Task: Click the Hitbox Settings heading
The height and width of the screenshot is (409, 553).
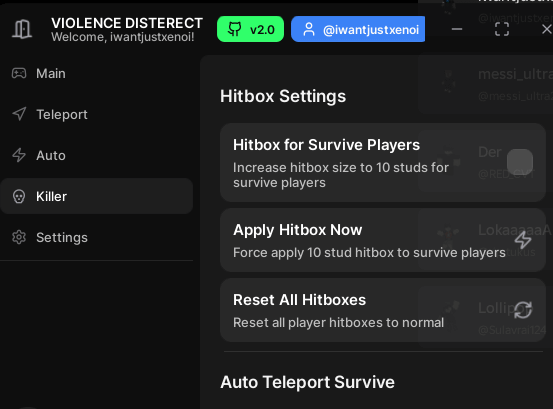Action: pyautogui.click(x=283, y=96)
